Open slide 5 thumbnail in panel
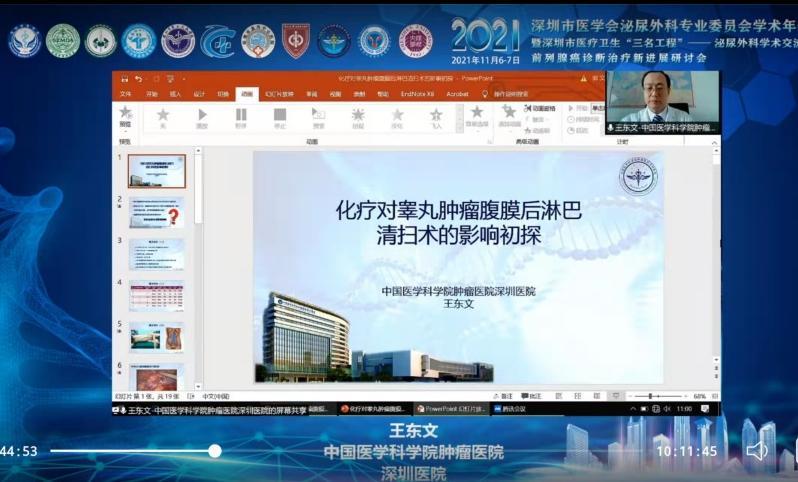 tap(157, 337)
